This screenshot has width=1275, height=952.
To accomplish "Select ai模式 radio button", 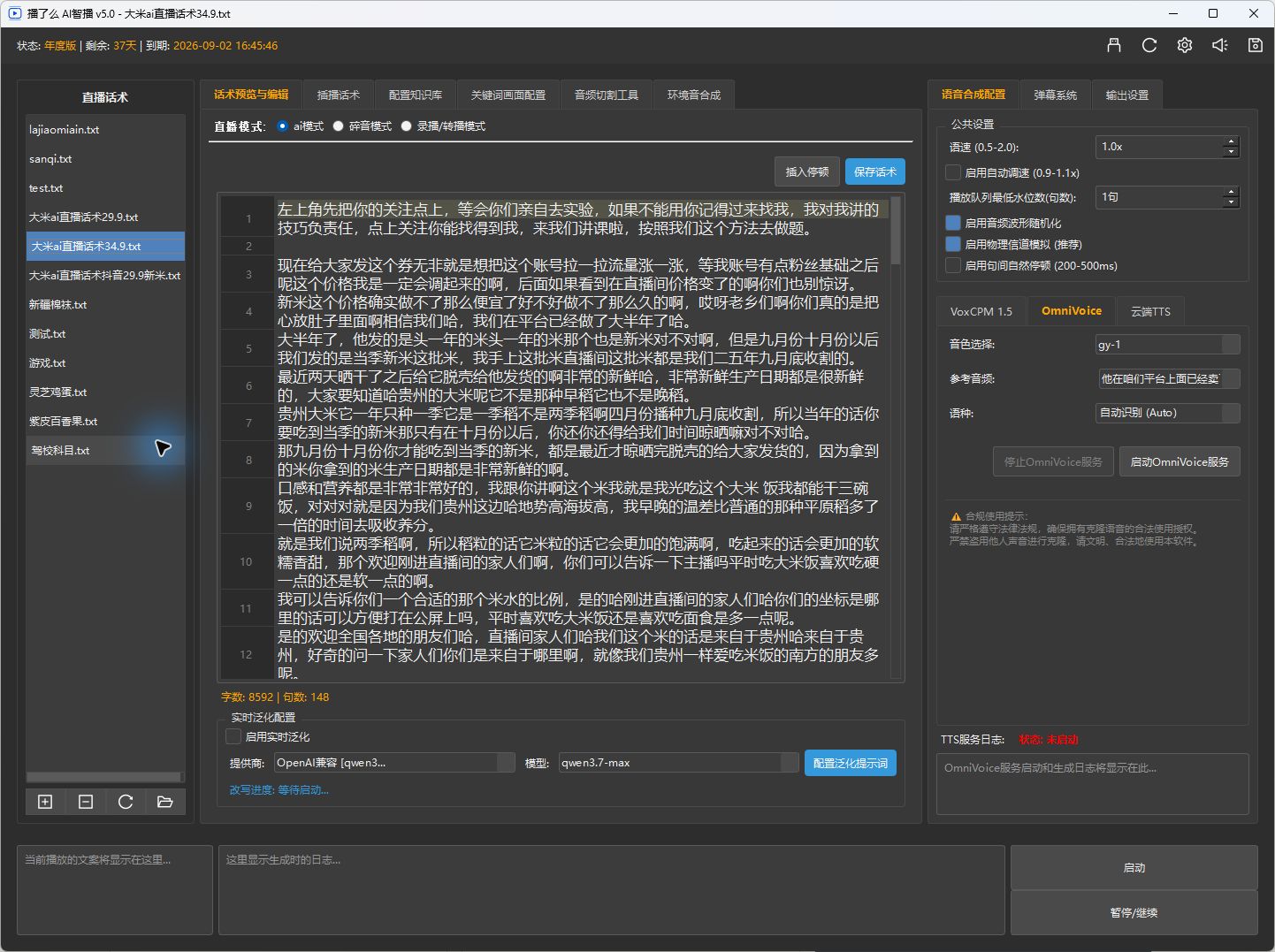I will (283, 126).
